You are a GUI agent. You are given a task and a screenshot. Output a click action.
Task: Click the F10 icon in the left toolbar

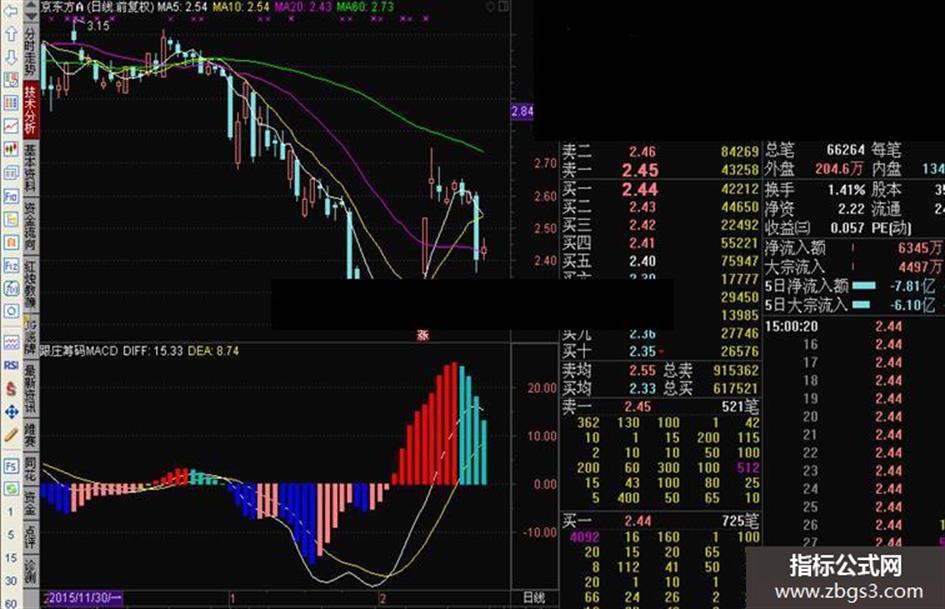coord(11,196)
